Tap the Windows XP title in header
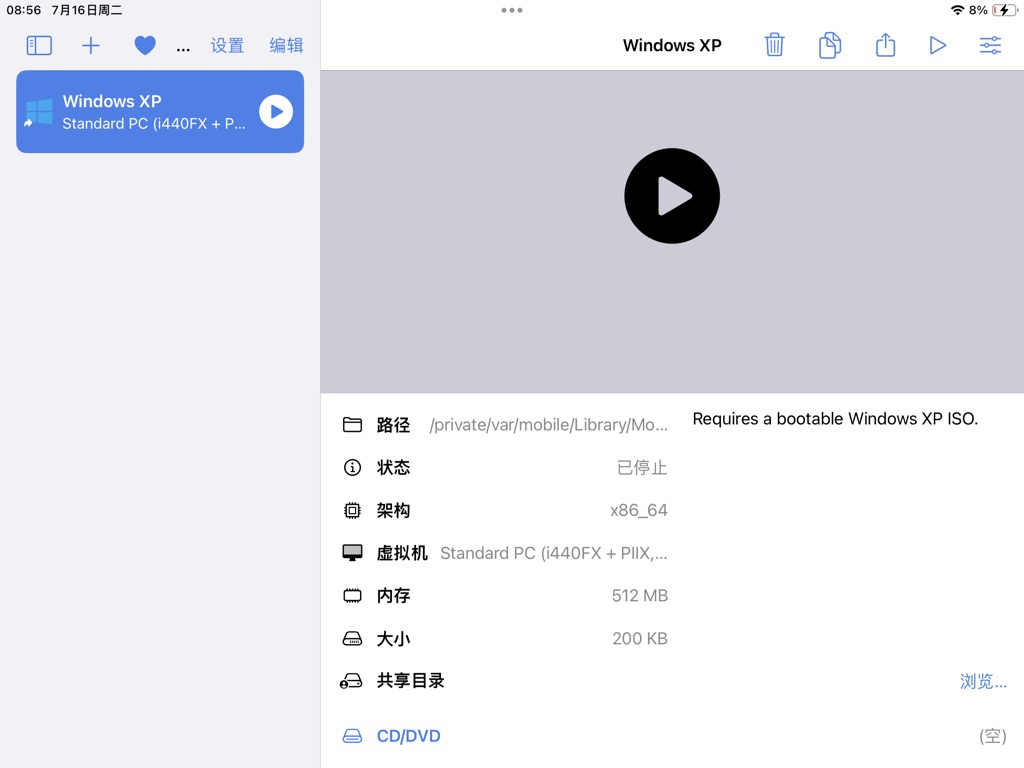 tap(672, 45)
